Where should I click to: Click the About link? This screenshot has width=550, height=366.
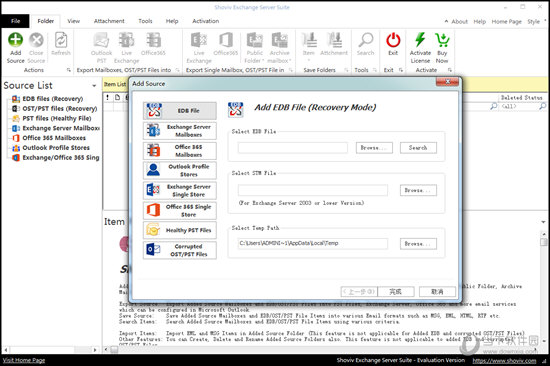tap(460, 21)
